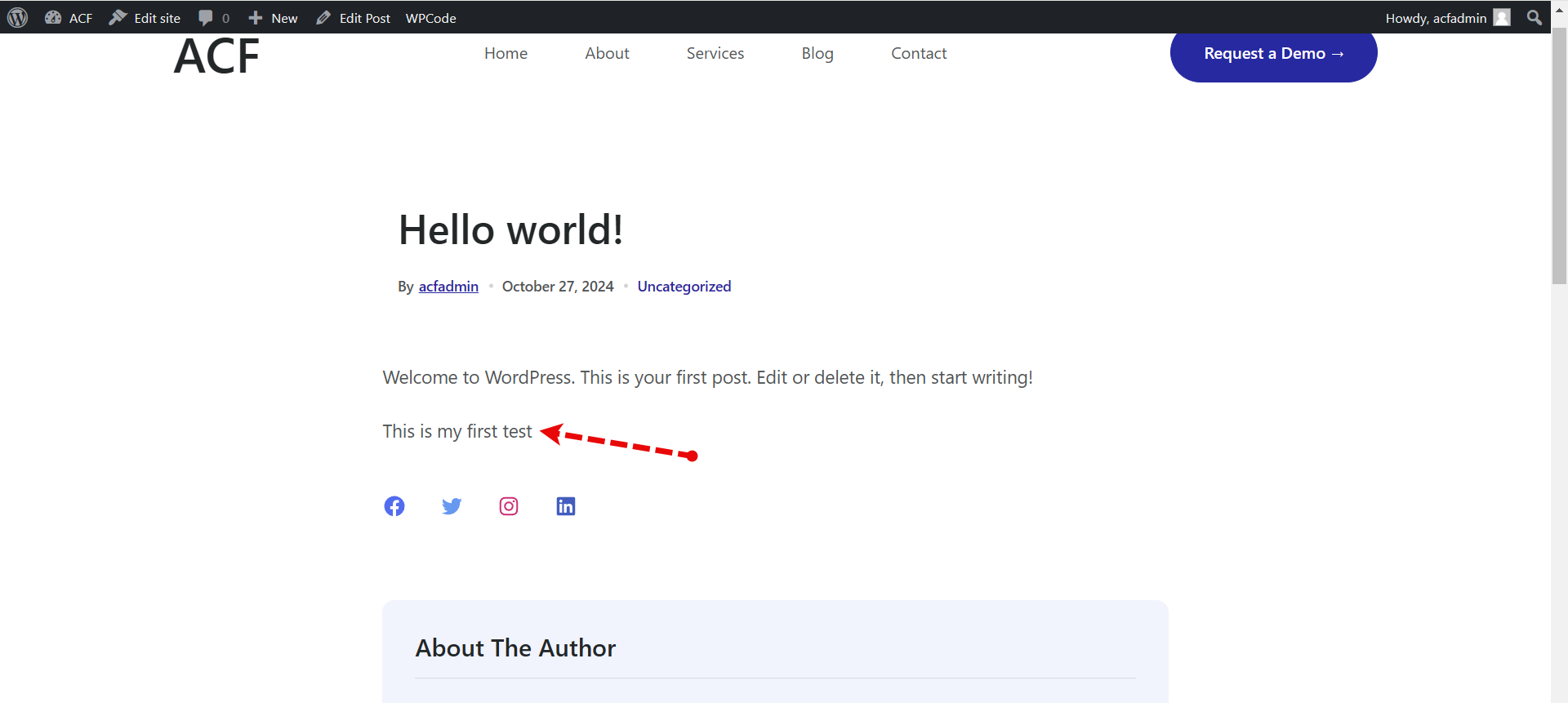The width and height of the screenshot is (1568, 703).
Task: Expand the Howdy, acfadmin account menu
Action: pyautogui.click(x=1436, y=18)
